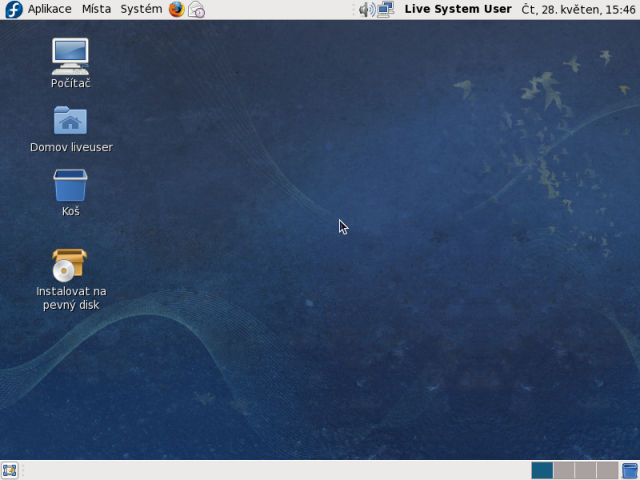Switch to the first workspace
Image resolution: width=640 pixels, height=480 pixels.
point(541,470)
